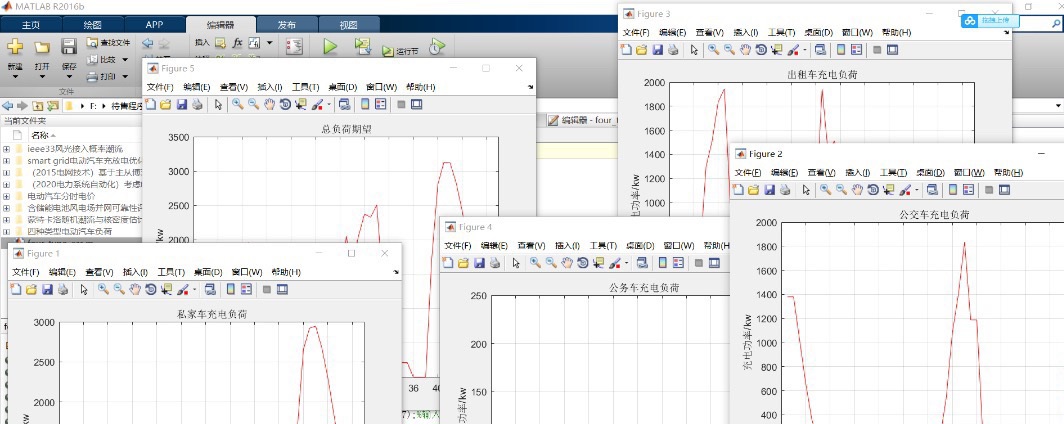Click the green Run button in MATLAB editor
Image resolution: width=1064 pixels, height=424 pixels.
(x=330, y=47)
